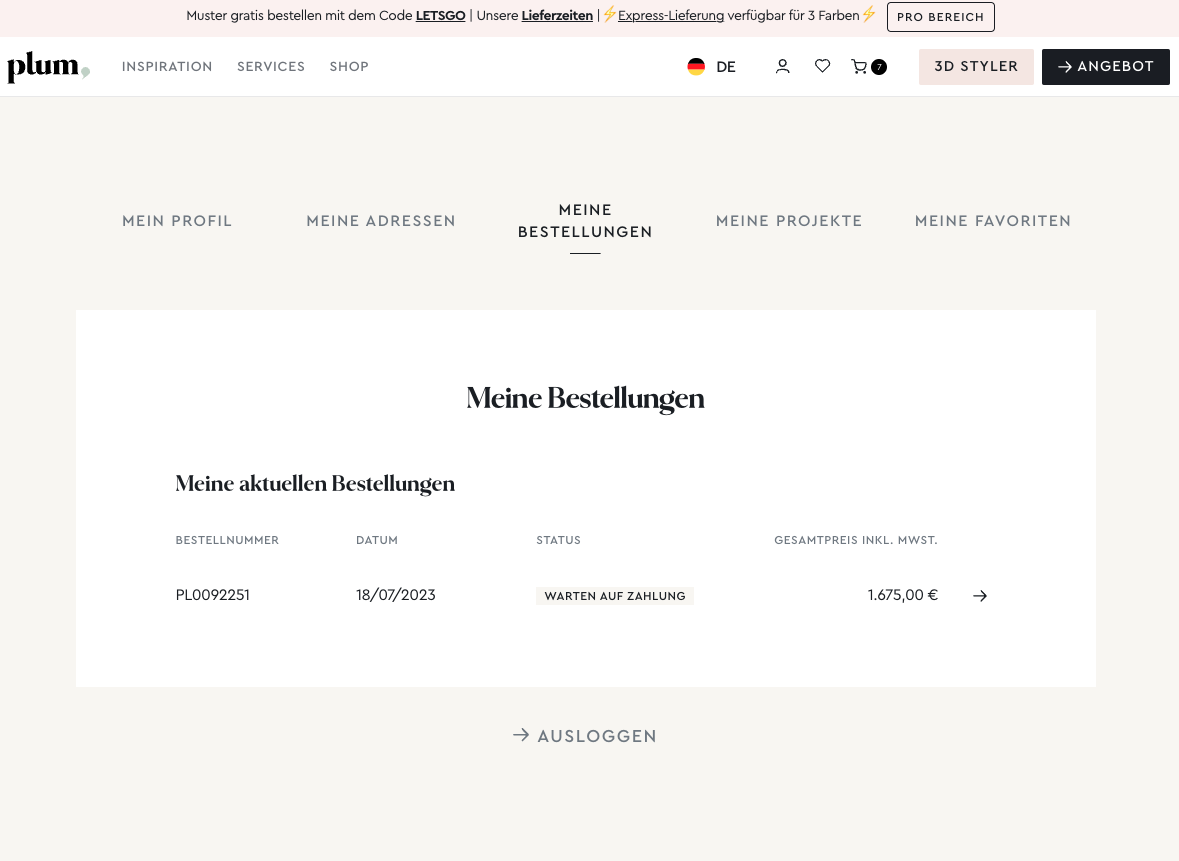1179x861 pixels.
Task: Click the heart wishlist icon
Action: pyautogui.click(x=822, y=66)
